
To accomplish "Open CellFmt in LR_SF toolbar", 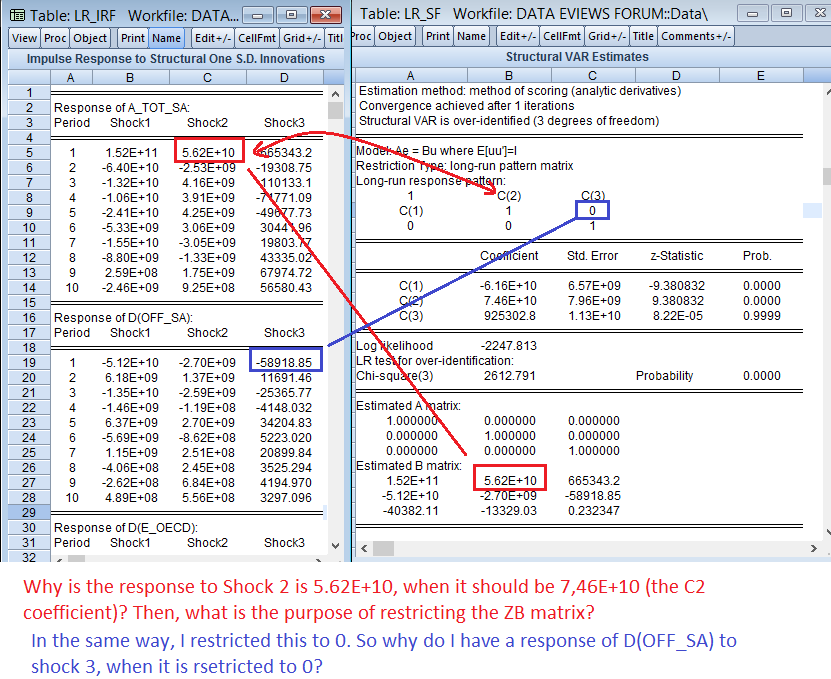I will (560, 36).
